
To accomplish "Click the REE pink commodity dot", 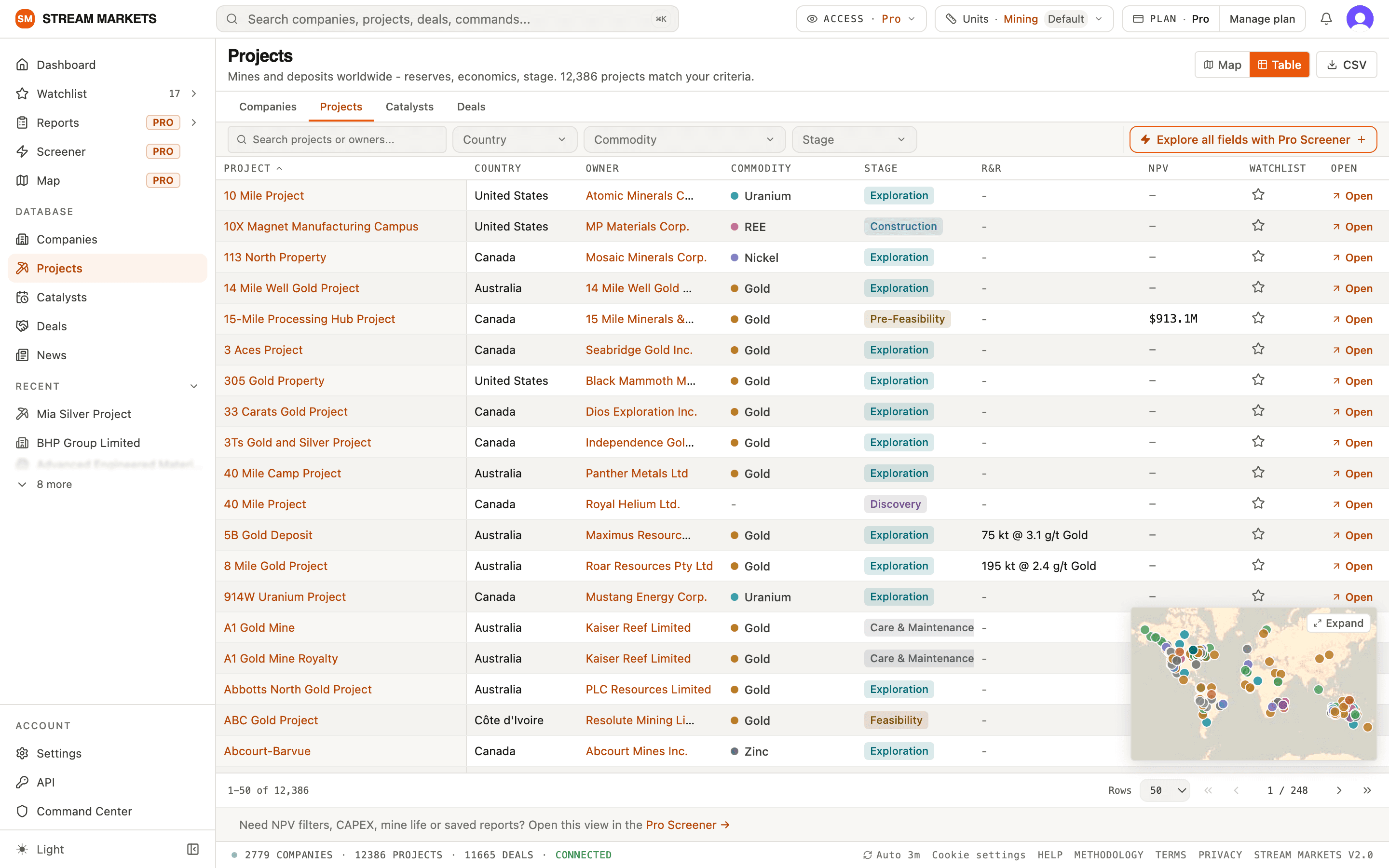I will point(734,227).
